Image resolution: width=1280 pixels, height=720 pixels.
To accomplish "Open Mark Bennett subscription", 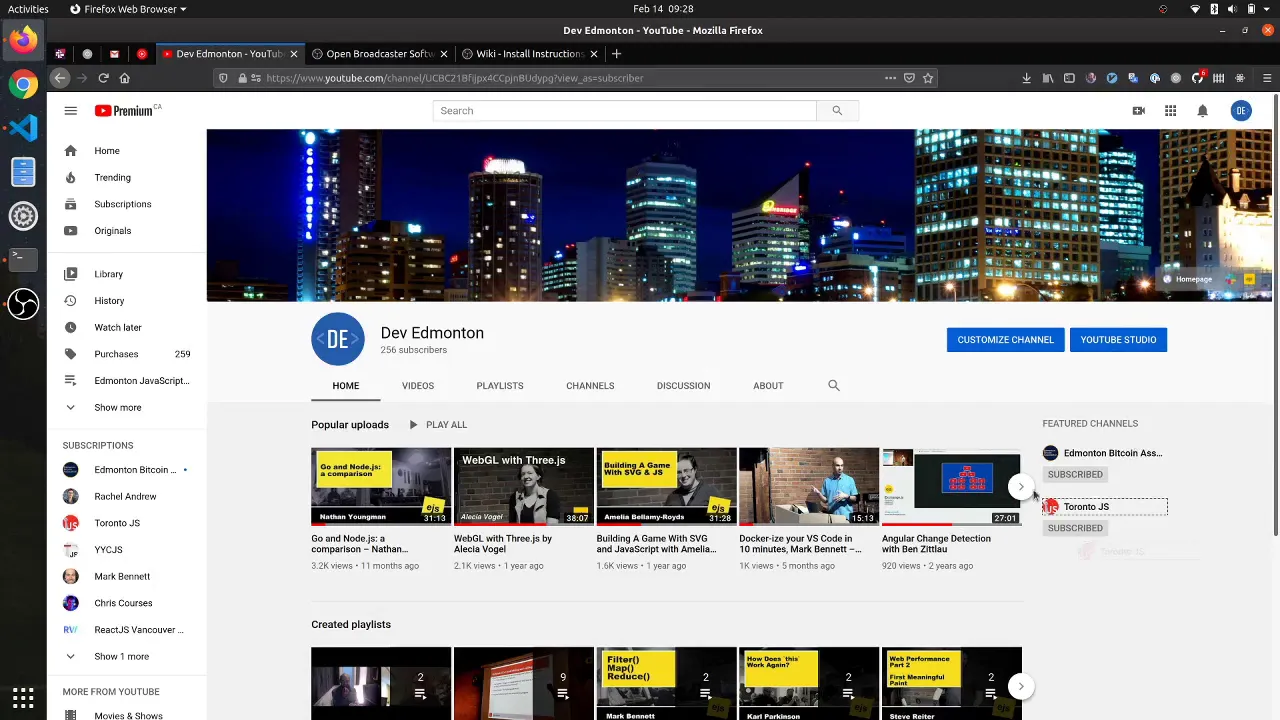I will (127, 577).
